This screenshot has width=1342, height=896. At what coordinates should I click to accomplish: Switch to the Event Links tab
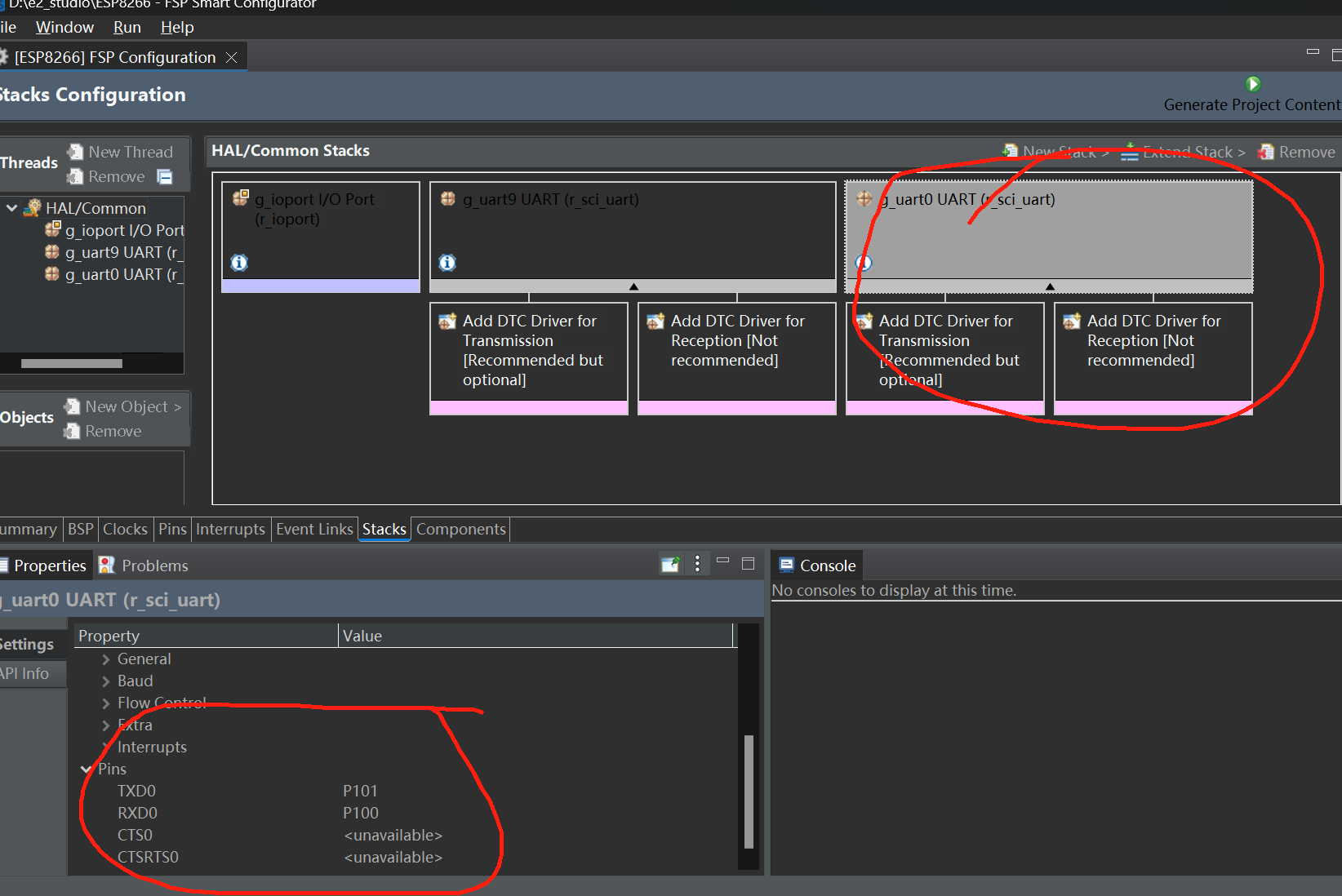tap(314, 529)
